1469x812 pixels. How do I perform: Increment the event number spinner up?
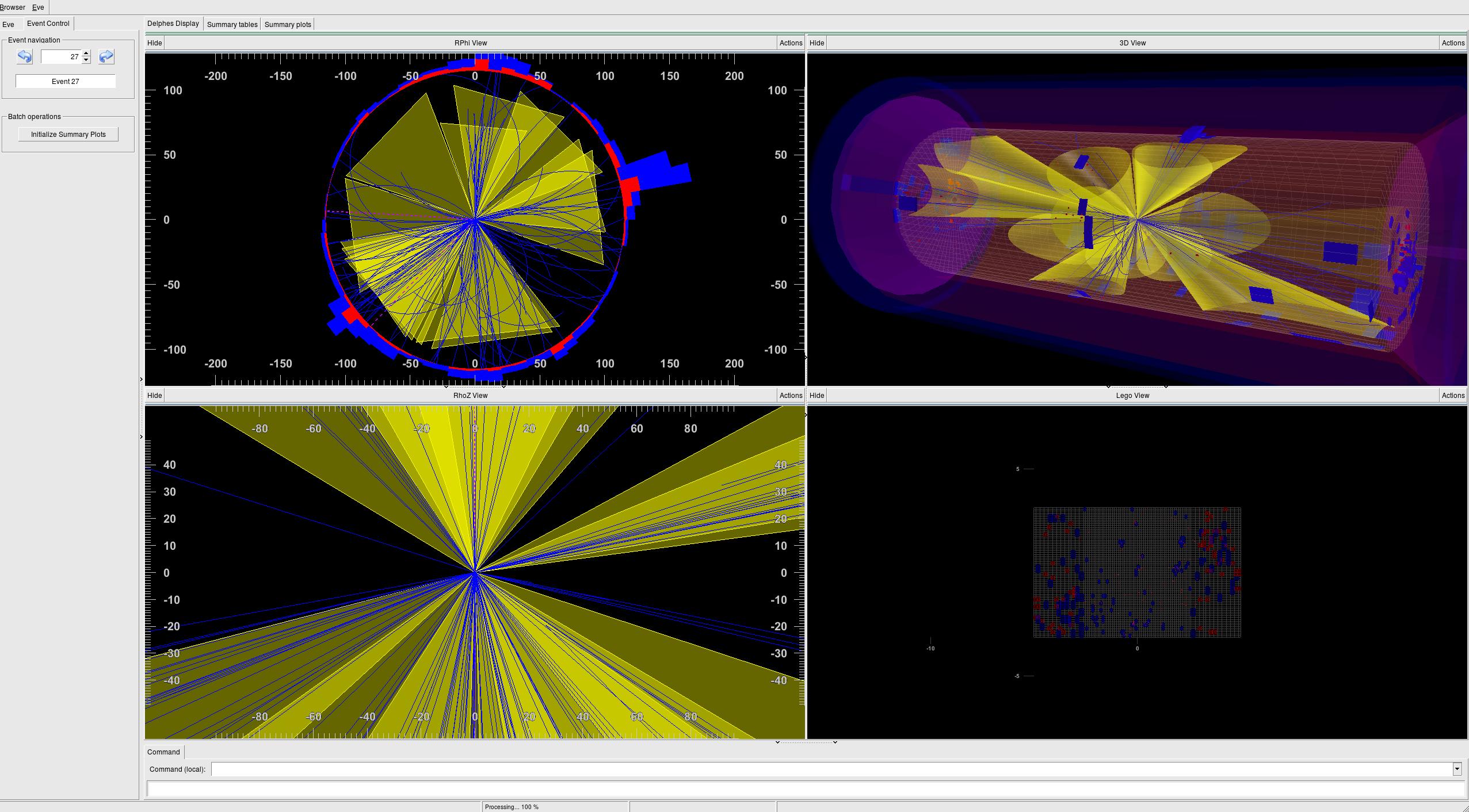pos(86,53)
